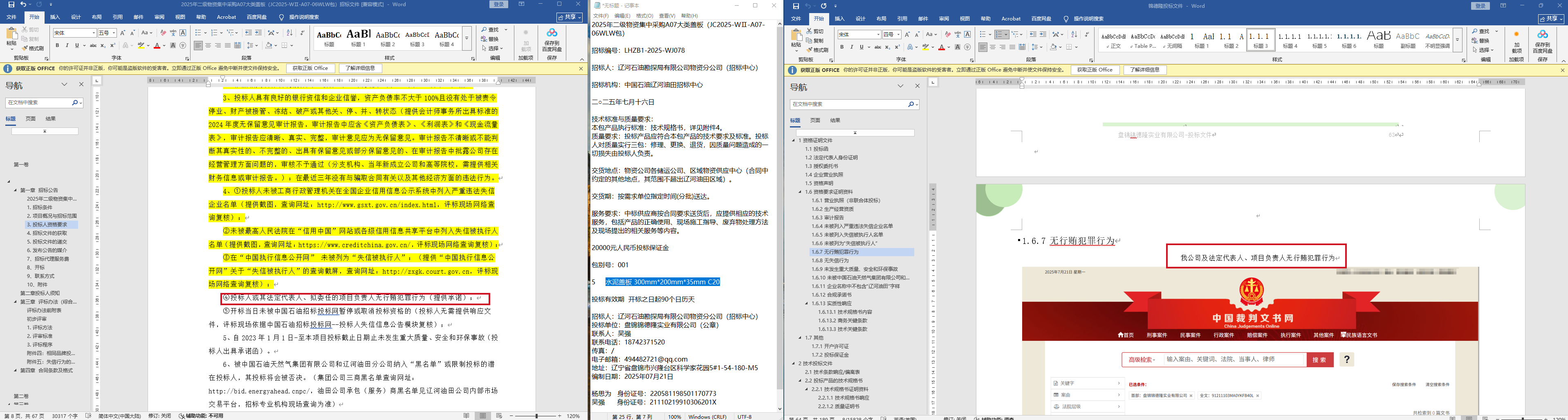Toggle Underline in 锦德隆投标文件 Word ribbon

tap(861, 47)
